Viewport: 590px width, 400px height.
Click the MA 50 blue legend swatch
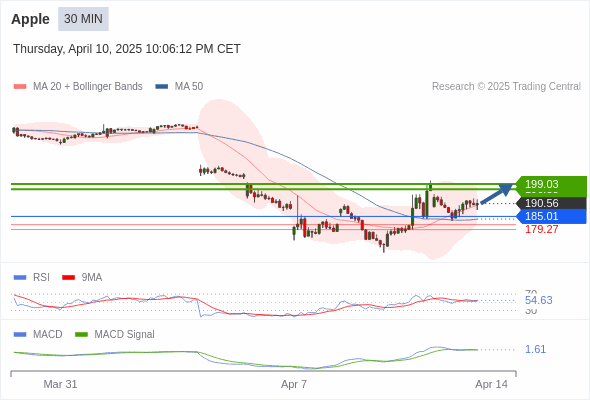pyautogui.click(x=161, y=87)
